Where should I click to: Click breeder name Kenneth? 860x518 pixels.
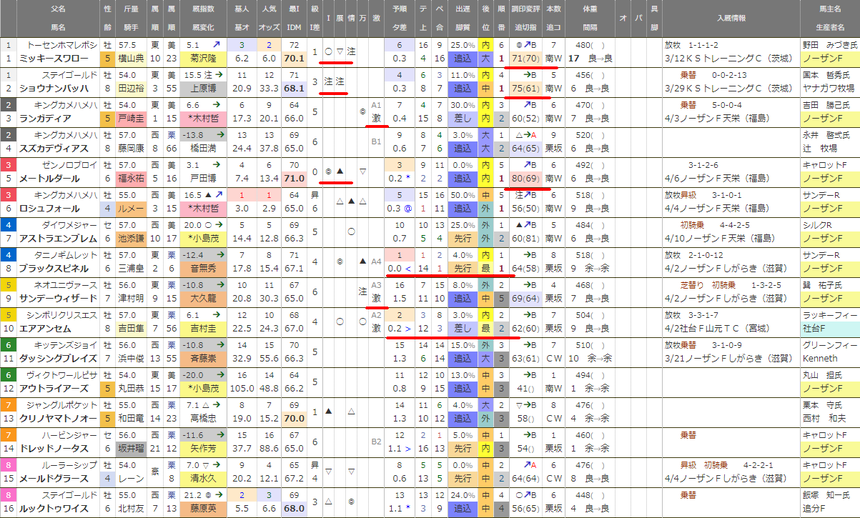[820, 358]
